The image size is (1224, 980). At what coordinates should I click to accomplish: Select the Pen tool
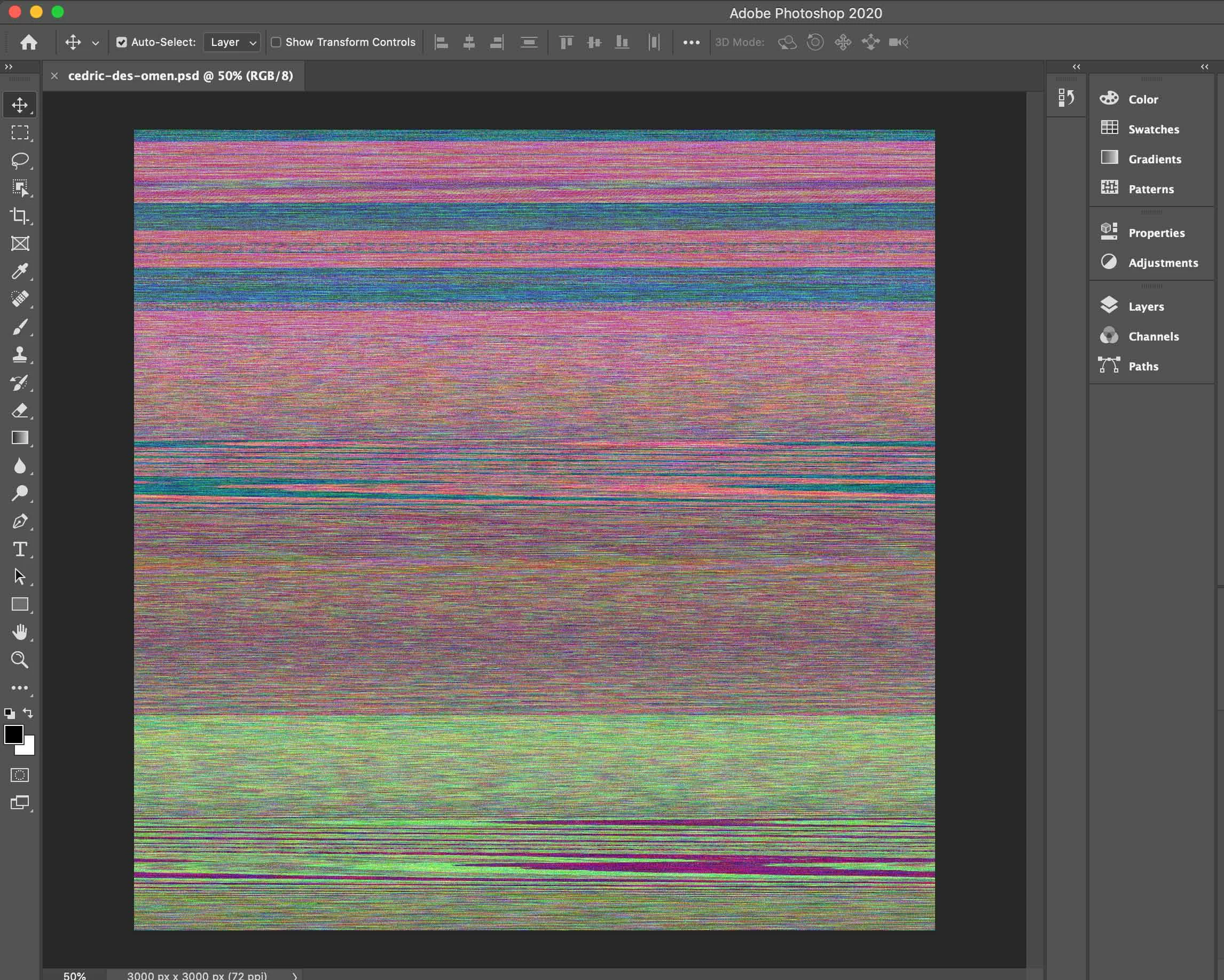tap(20, 521)
